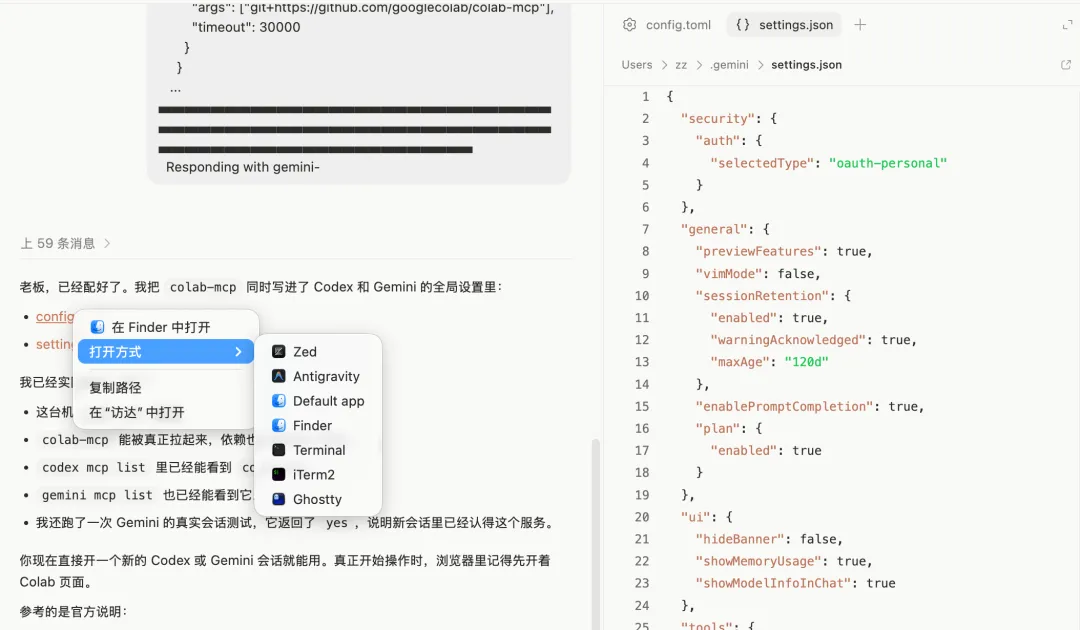Click the Finder app icon in submenu
Image resolution: width=1080 pixels, height=630 pixels.
[278, 426]
